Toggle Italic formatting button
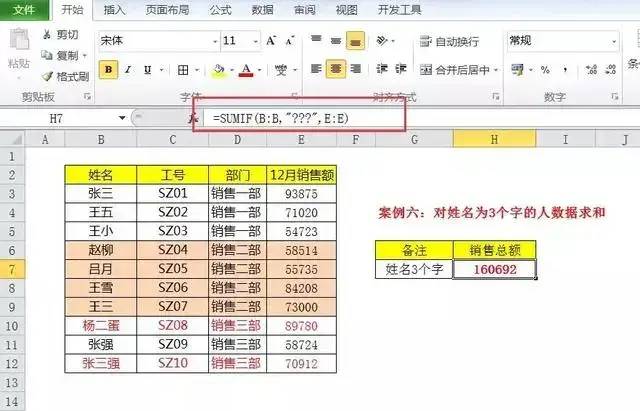This screenshot has width=640, height=411. (x=128, y=70)
